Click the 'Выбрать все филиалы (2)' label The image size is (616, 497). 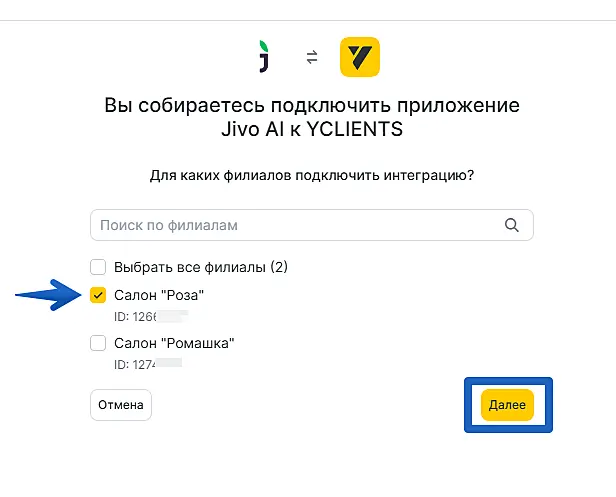tap(201, 267)
